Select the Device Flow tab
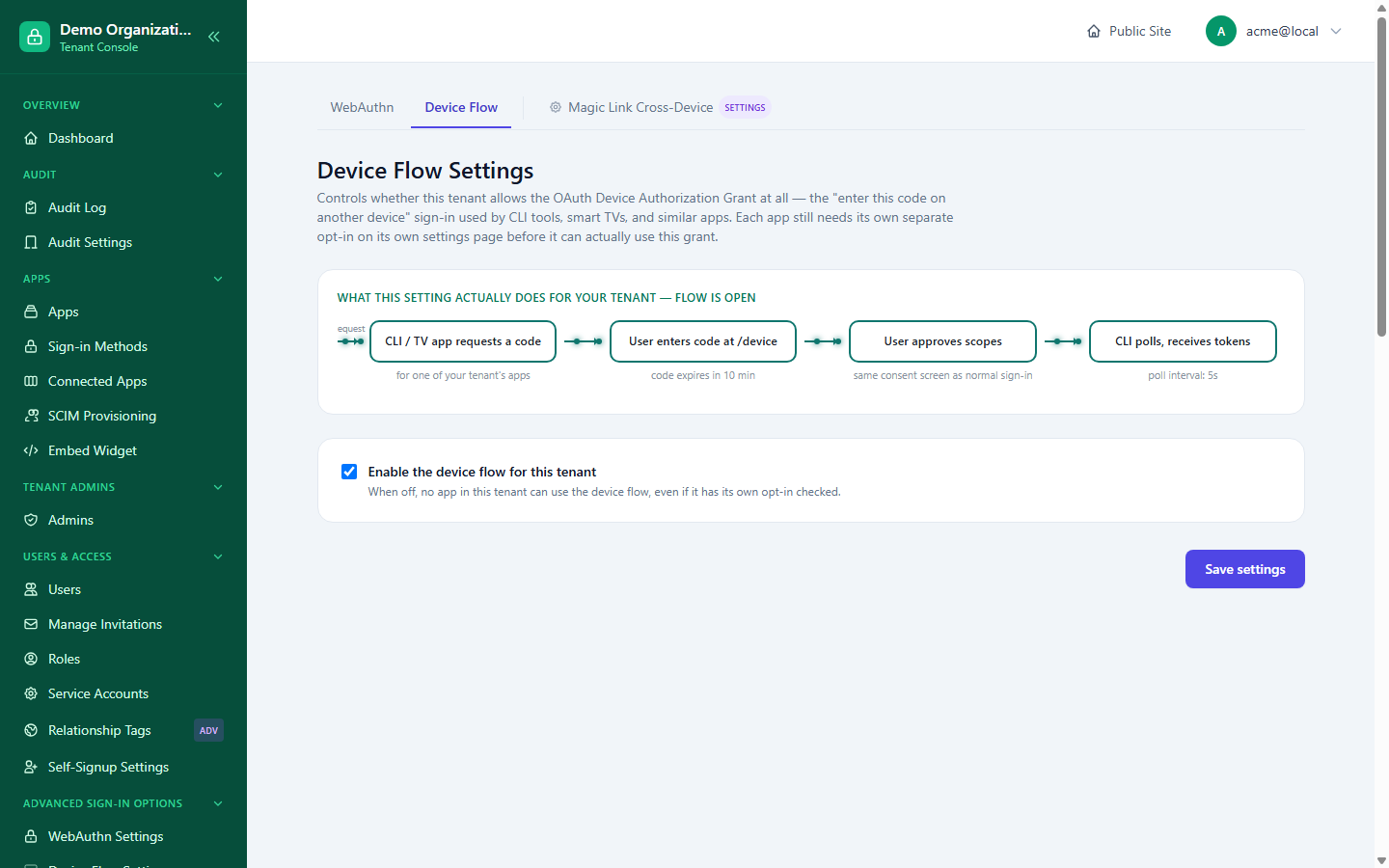 coord(461,107)
